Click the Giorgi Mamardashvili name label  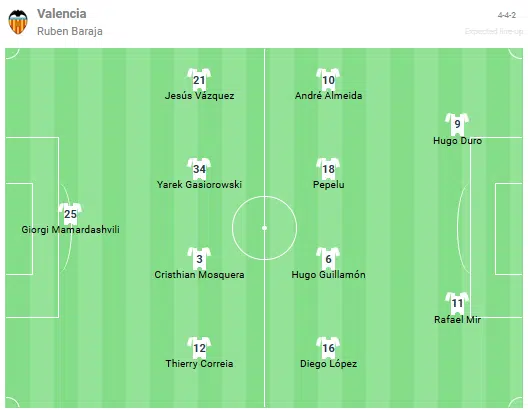(x=70, y=230)
